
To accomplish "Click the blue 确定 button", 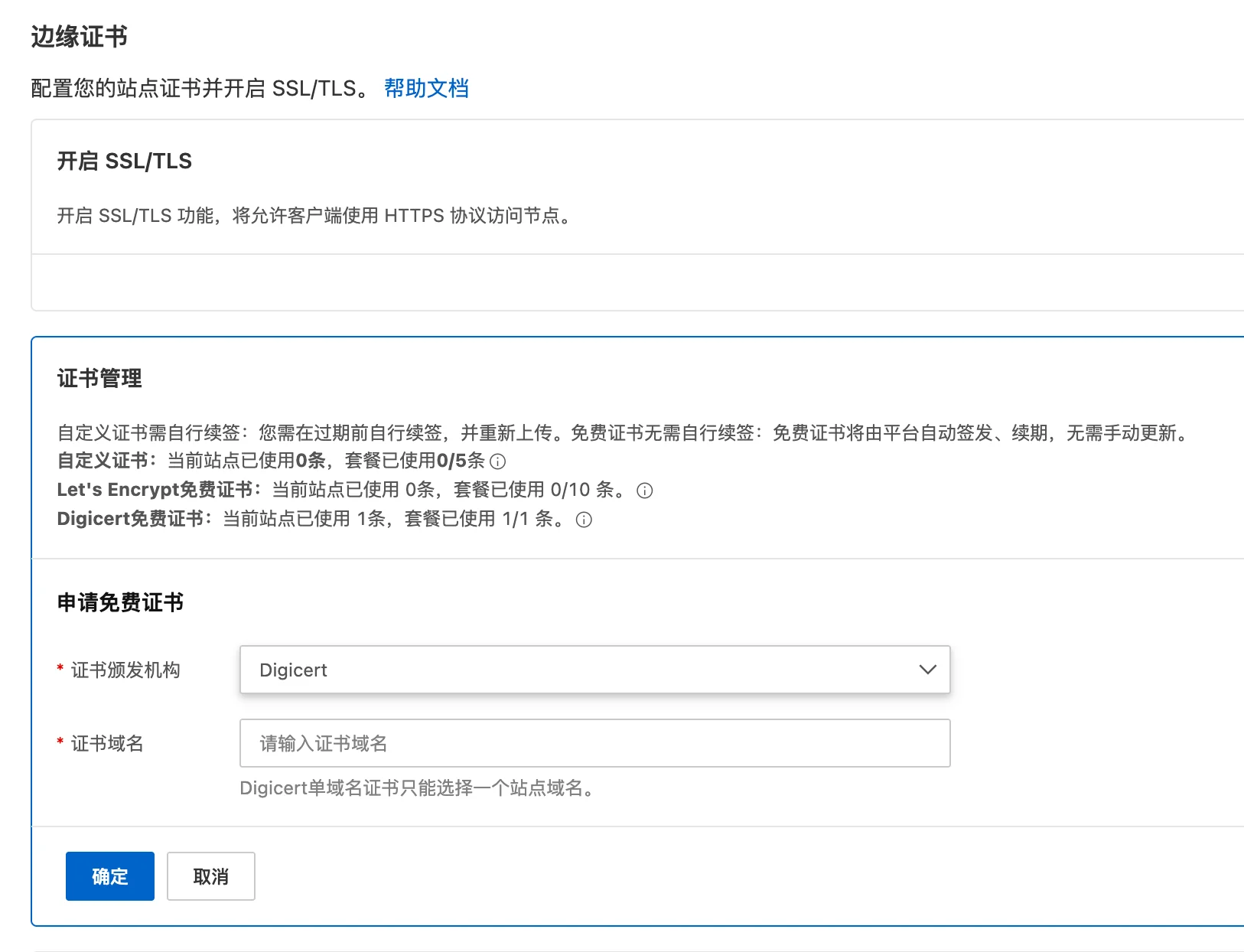I will [110, 876].
